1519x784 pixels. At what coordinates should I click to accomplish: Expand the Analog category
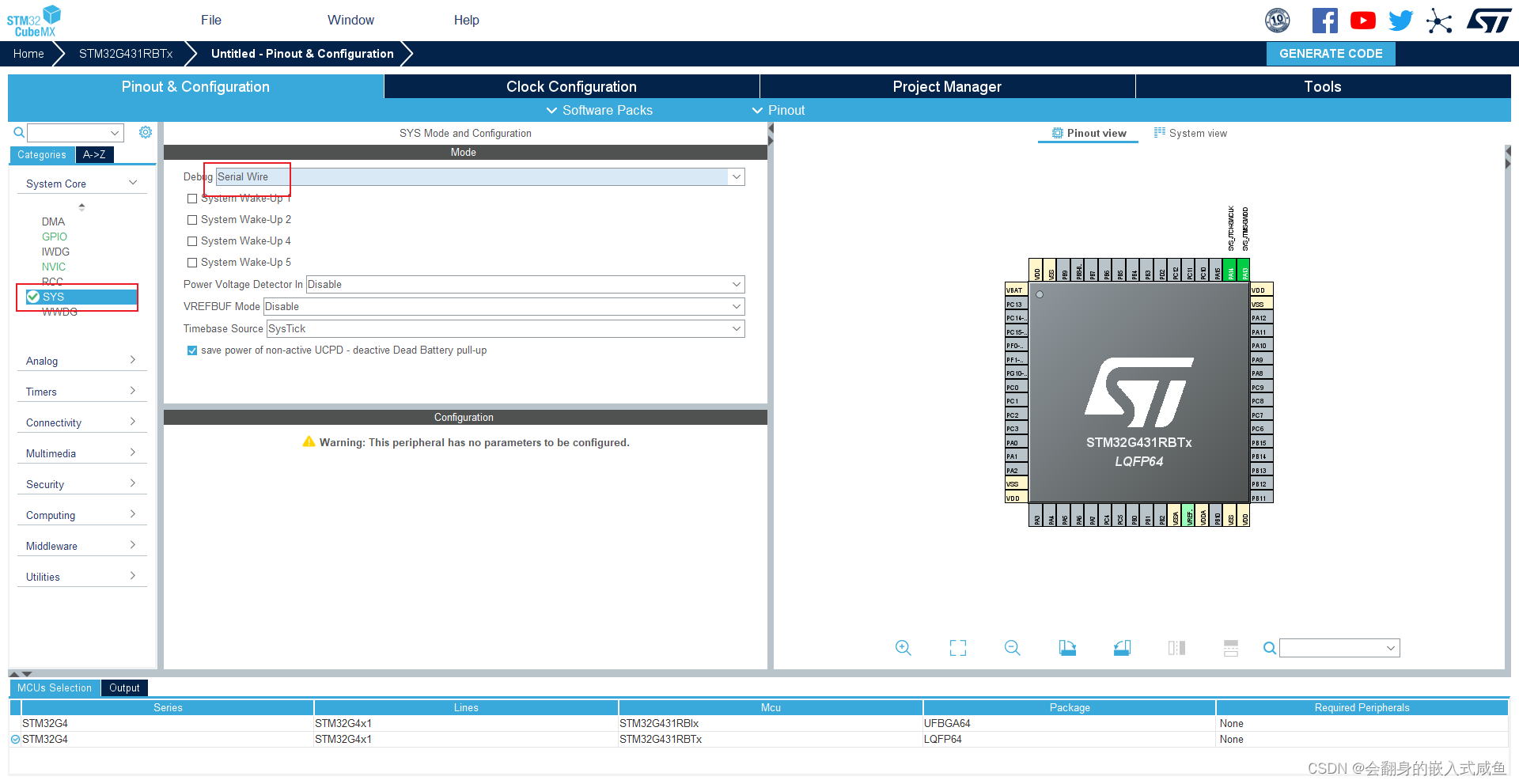[x=81, y=361]
